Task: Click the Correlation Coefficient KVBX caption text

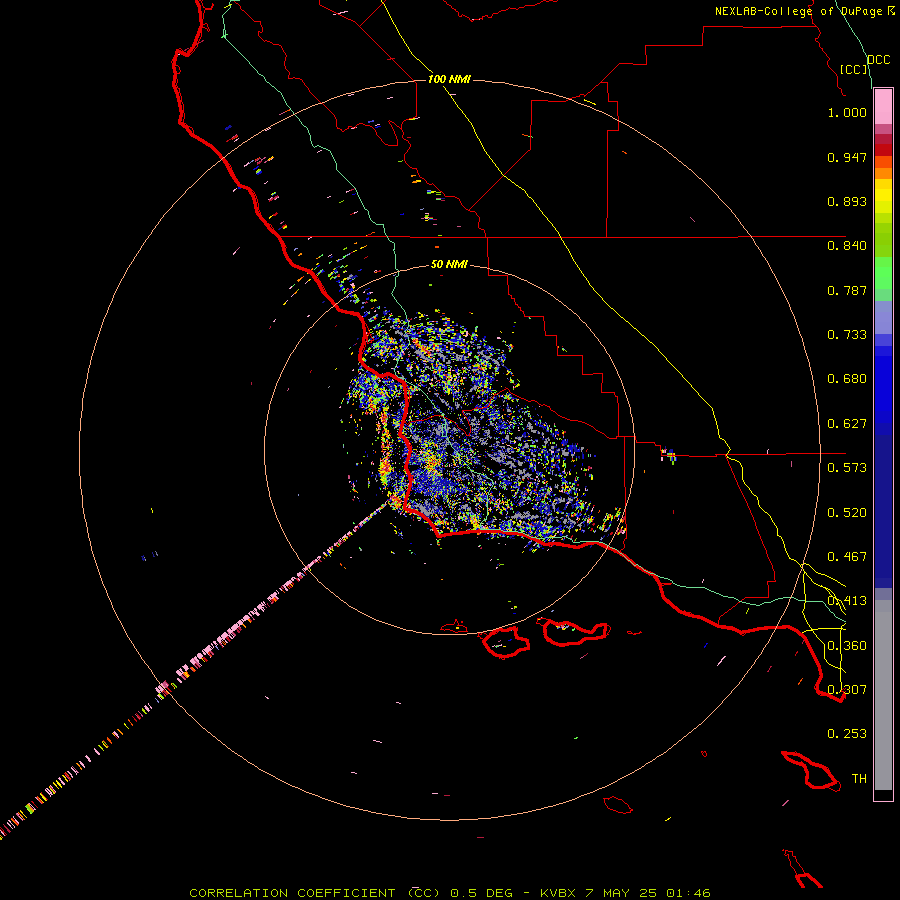Action: [x=450, y=893]
